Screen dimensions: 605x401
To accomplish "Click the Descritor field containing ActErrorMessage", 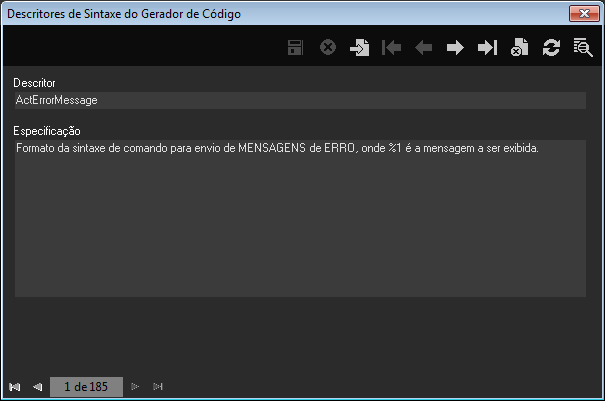I will point(299,100).
